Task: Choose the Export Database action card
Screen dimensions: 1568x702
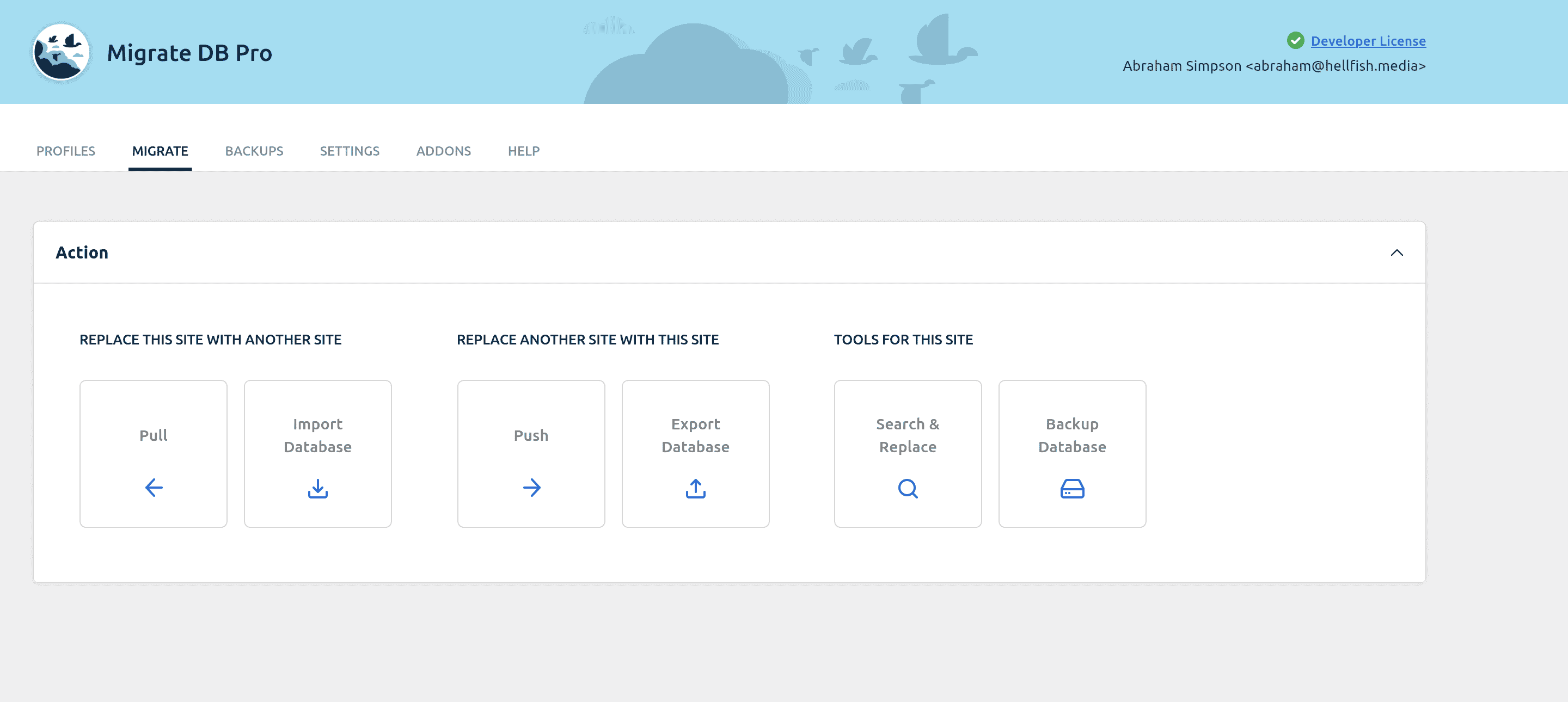Action: (695, 454)
